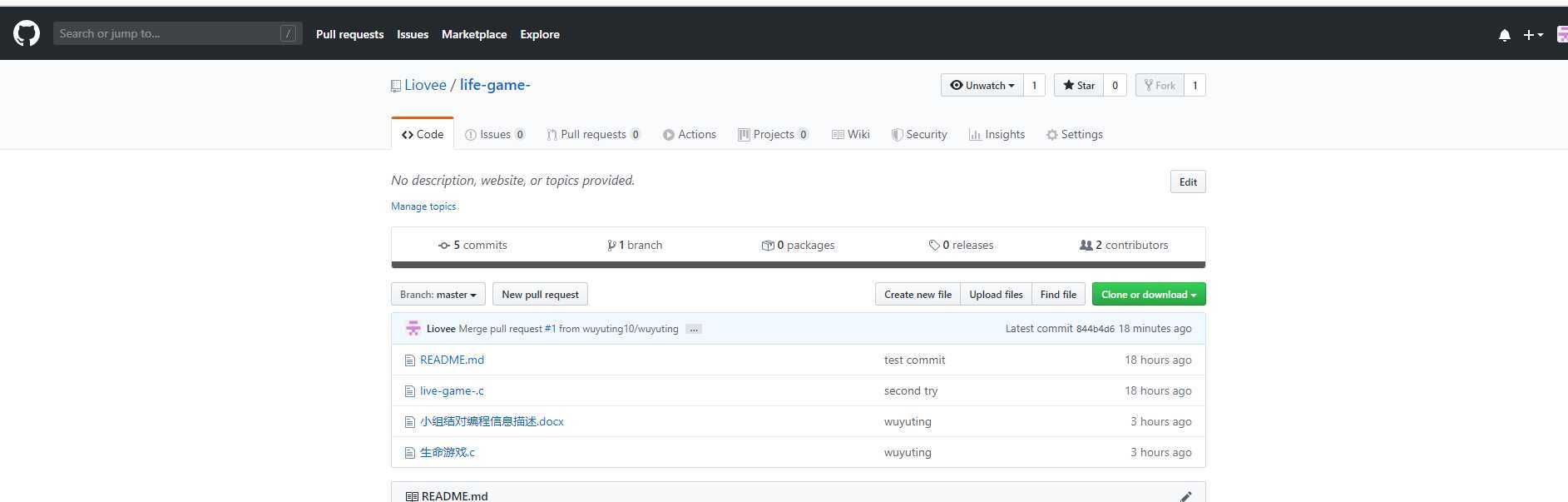Viewport: 1568px width, 502px height.
Task: Open the 0 packages link
Action: 798,245
